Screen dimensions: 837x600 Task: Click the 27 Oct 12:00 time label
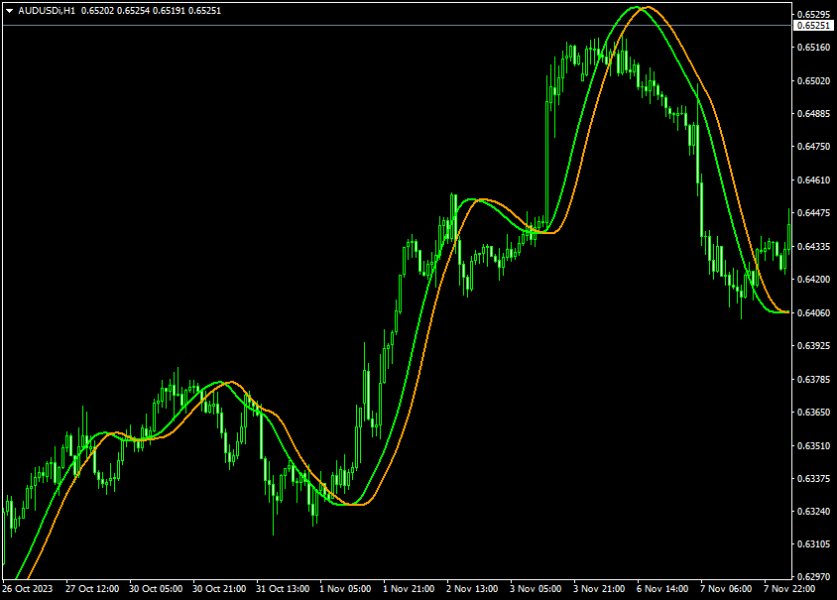pyautogui.click(x=92, y=589)
